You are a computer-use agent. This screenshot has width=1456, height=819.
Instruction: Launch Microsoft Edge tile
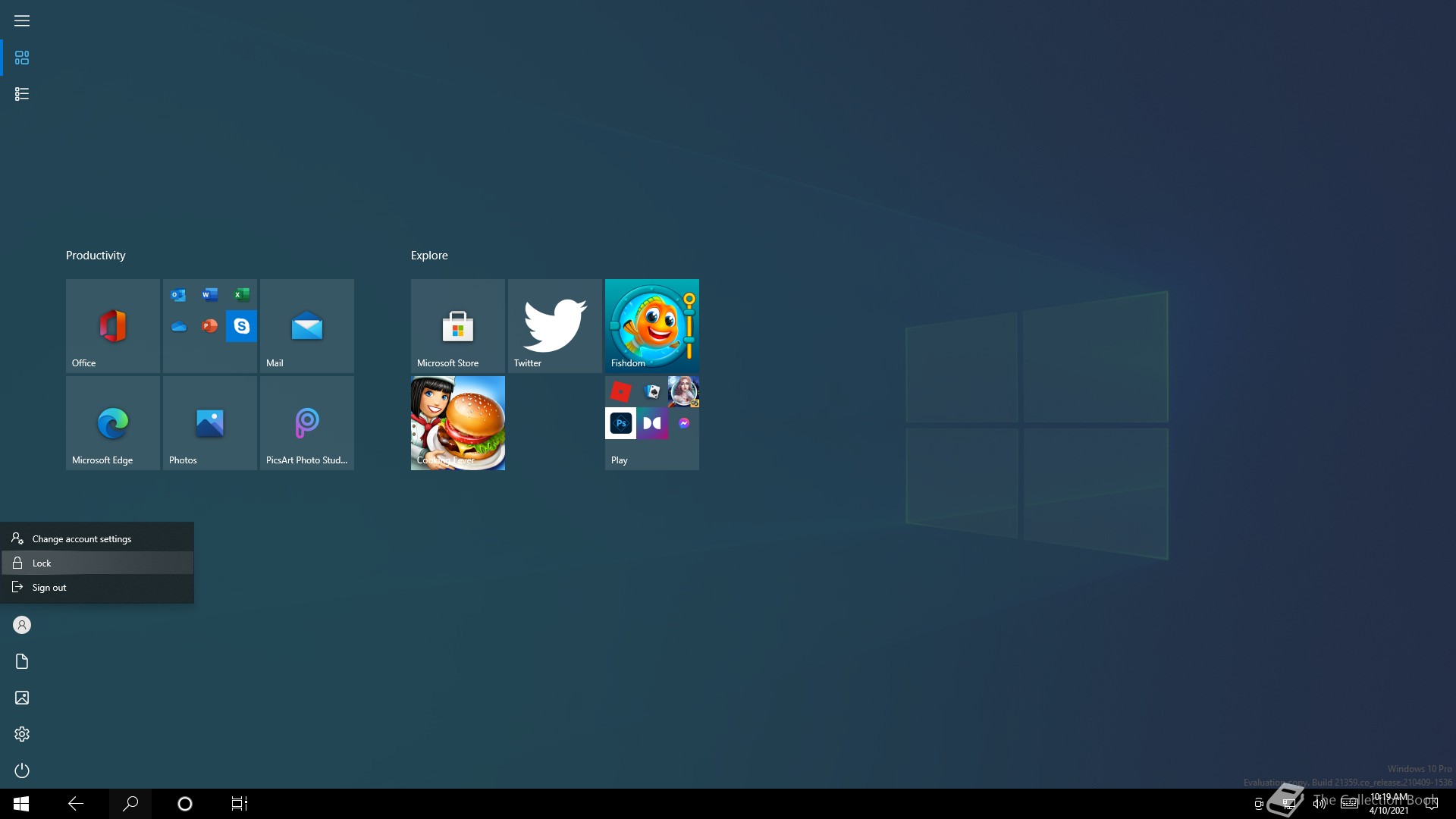(113, 423)
